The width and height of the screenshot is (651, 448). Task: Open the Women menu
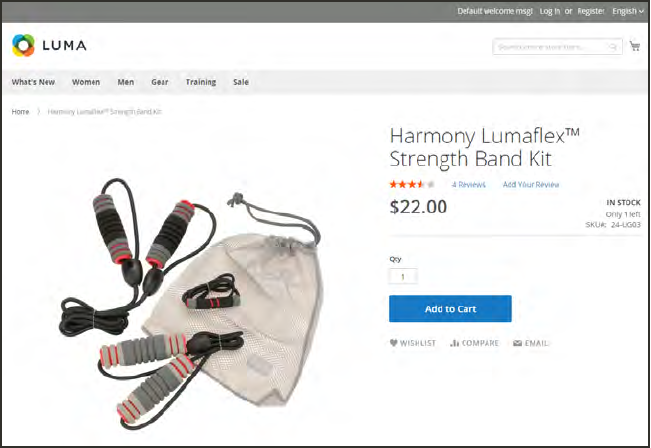pyautogui.click(x=86, y=82)
